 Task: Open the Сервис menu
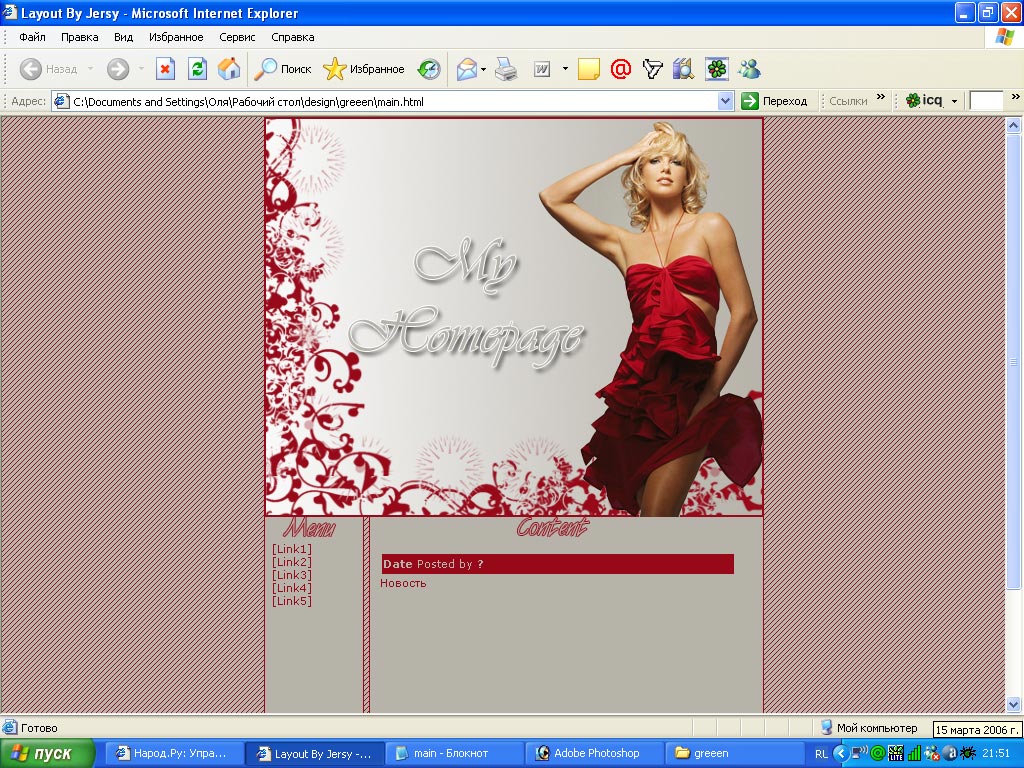pyautogui.click(x=237, y=37)
